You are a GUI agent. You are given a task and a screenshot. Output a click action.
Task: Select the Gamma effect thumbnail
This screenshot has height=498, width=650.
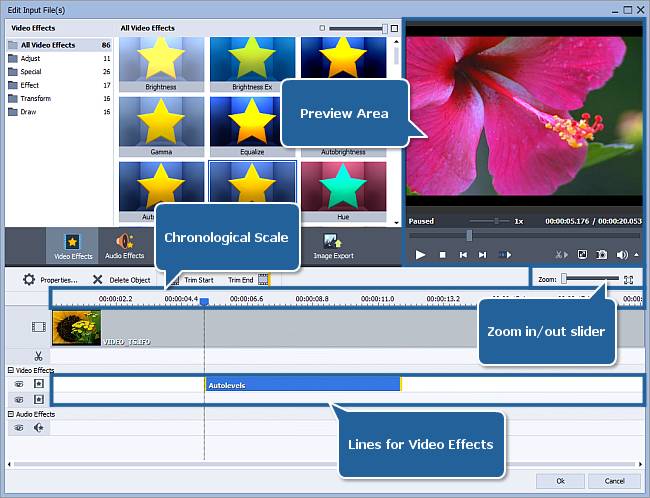coord(161,126)
